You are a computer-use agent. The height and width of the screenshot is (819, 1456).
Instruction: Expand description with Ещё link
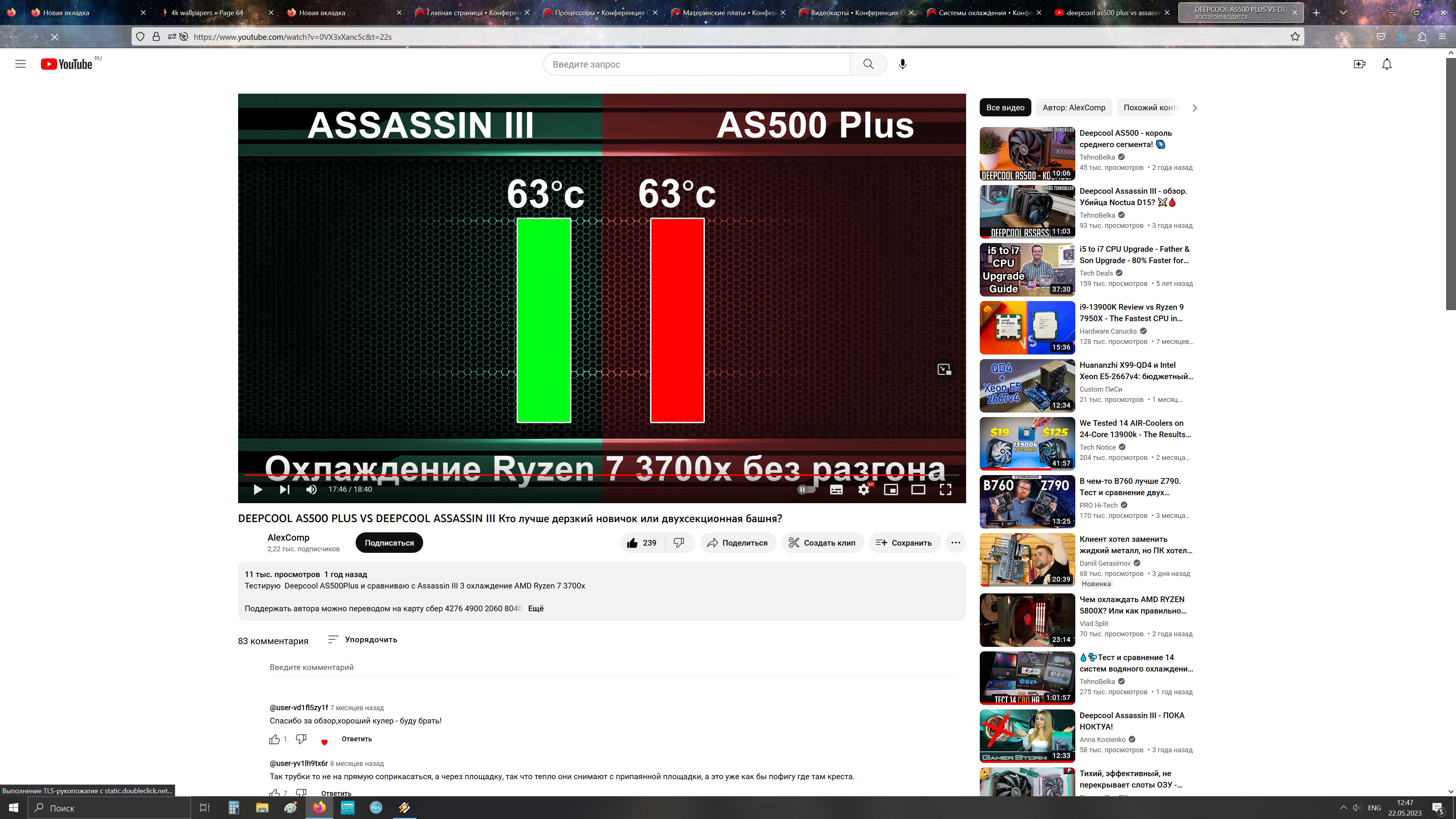535,609
